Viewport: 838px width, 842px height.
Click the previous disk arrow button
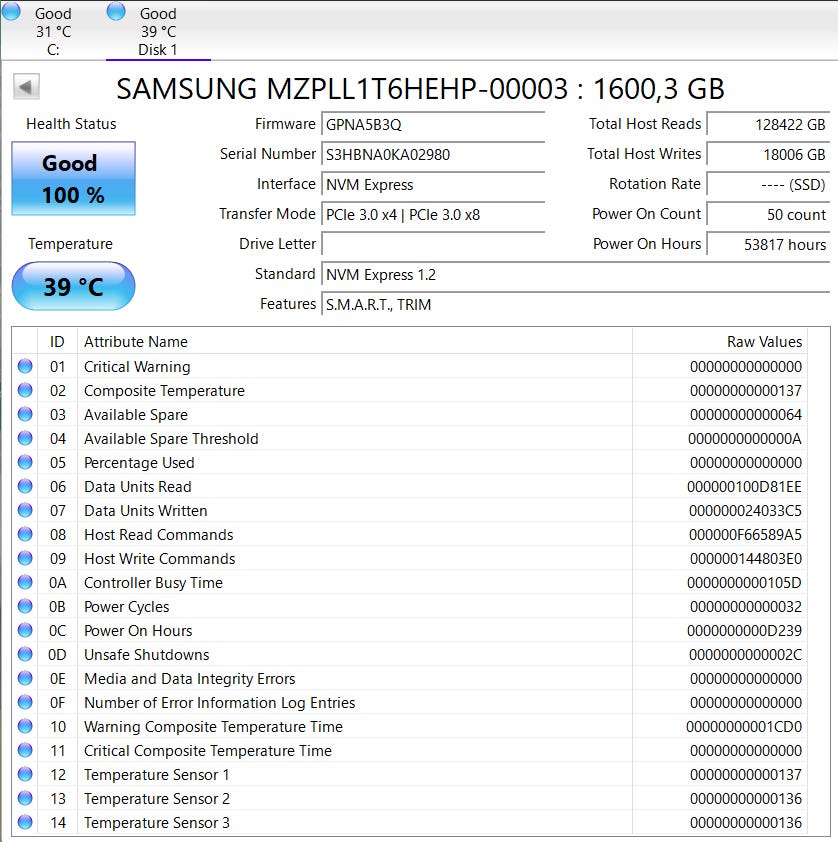coord(26,87)
